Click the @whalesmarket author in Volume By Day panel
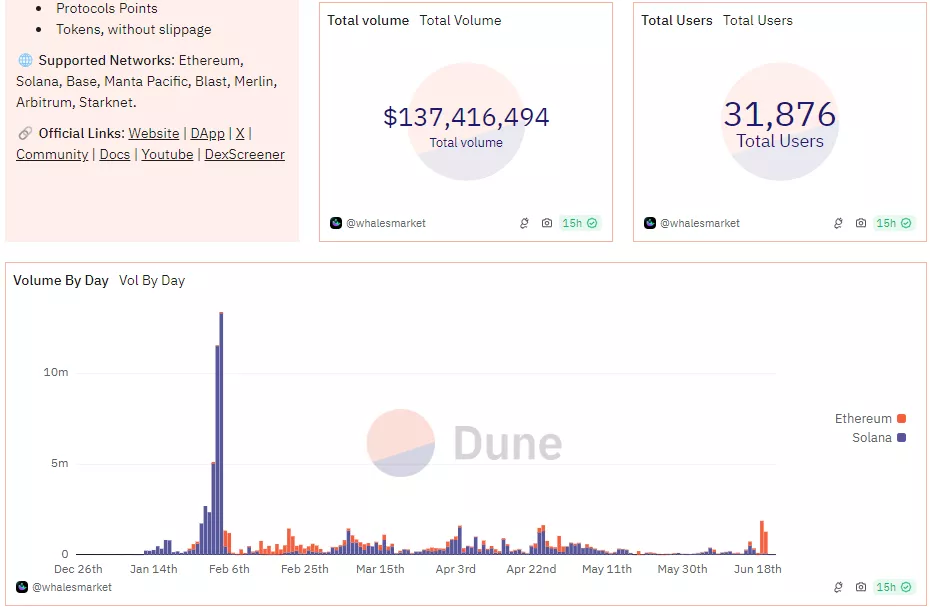This screenshot has height=607, width=930. pos(72,587)
